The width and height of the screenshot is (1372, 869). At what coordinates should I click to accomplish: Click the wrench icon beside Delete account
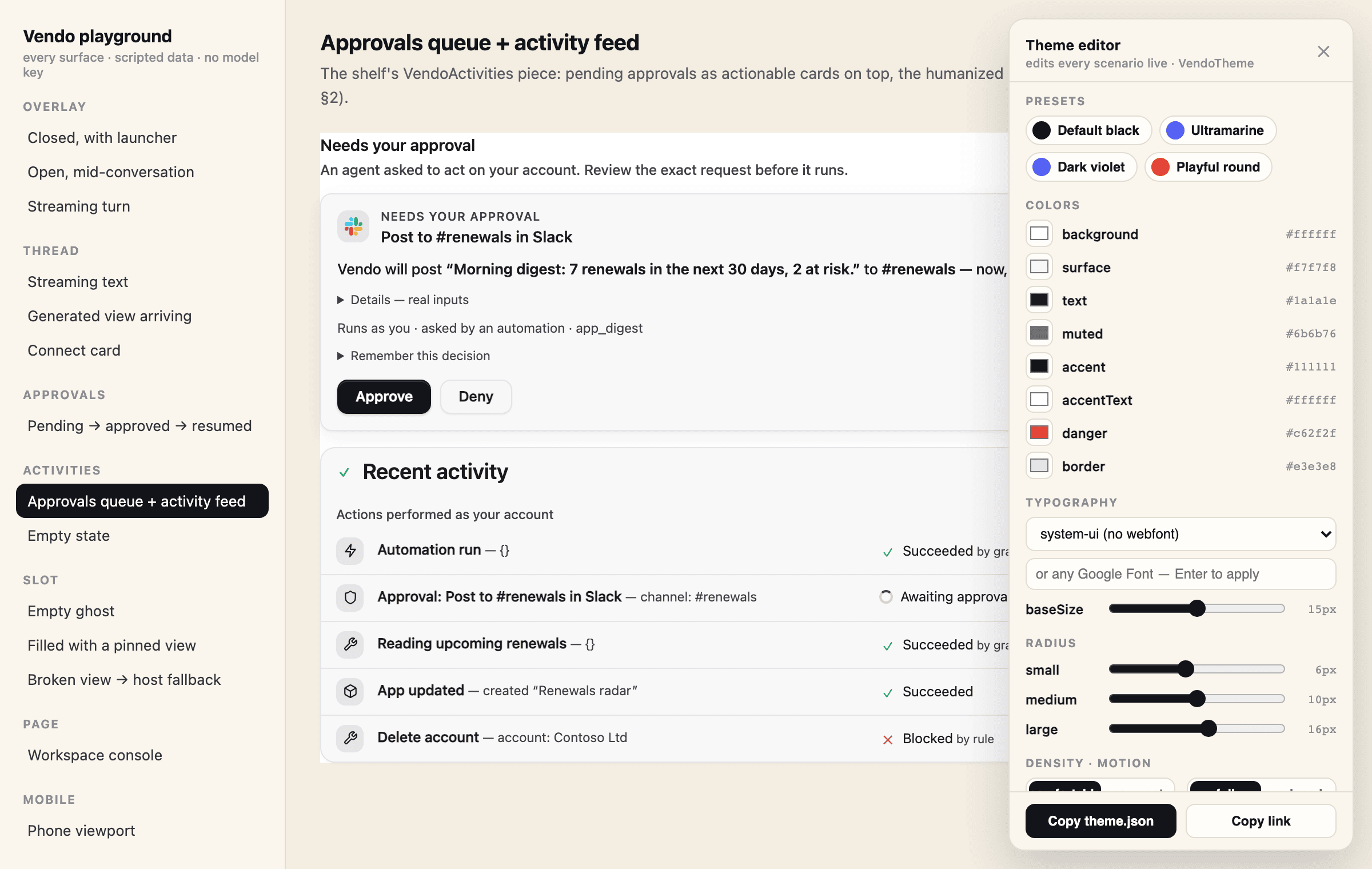click(350, 738)
